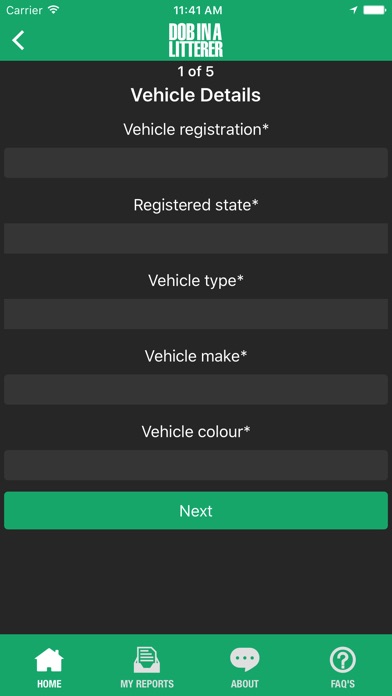392x696 pixels.
Task: Continue with the green Next button
Action: pyautogui.click(x=196, y=510)
